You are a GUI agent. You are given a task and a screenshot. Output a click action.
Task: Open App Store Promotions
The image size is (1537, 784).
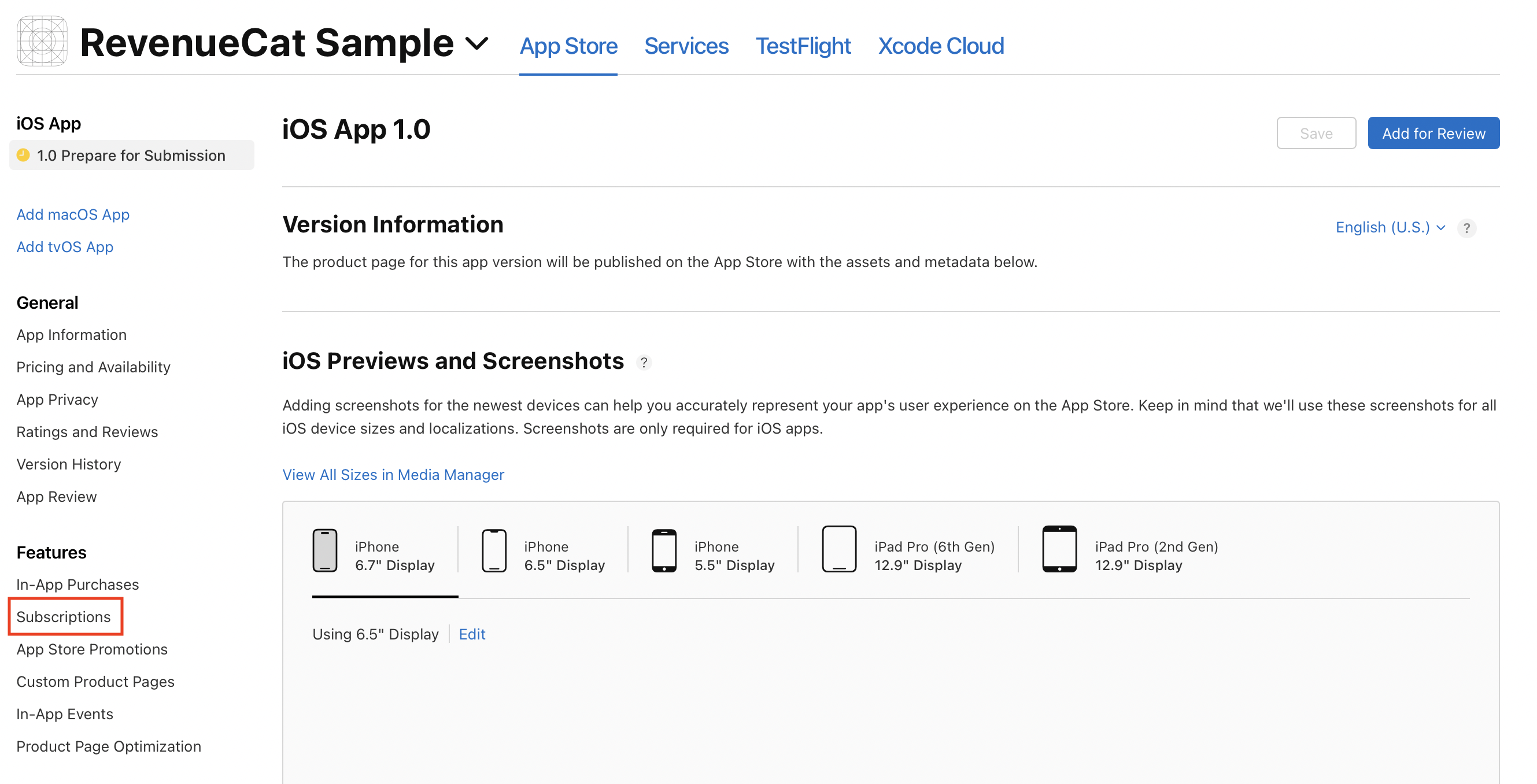[x=91, y=649]
